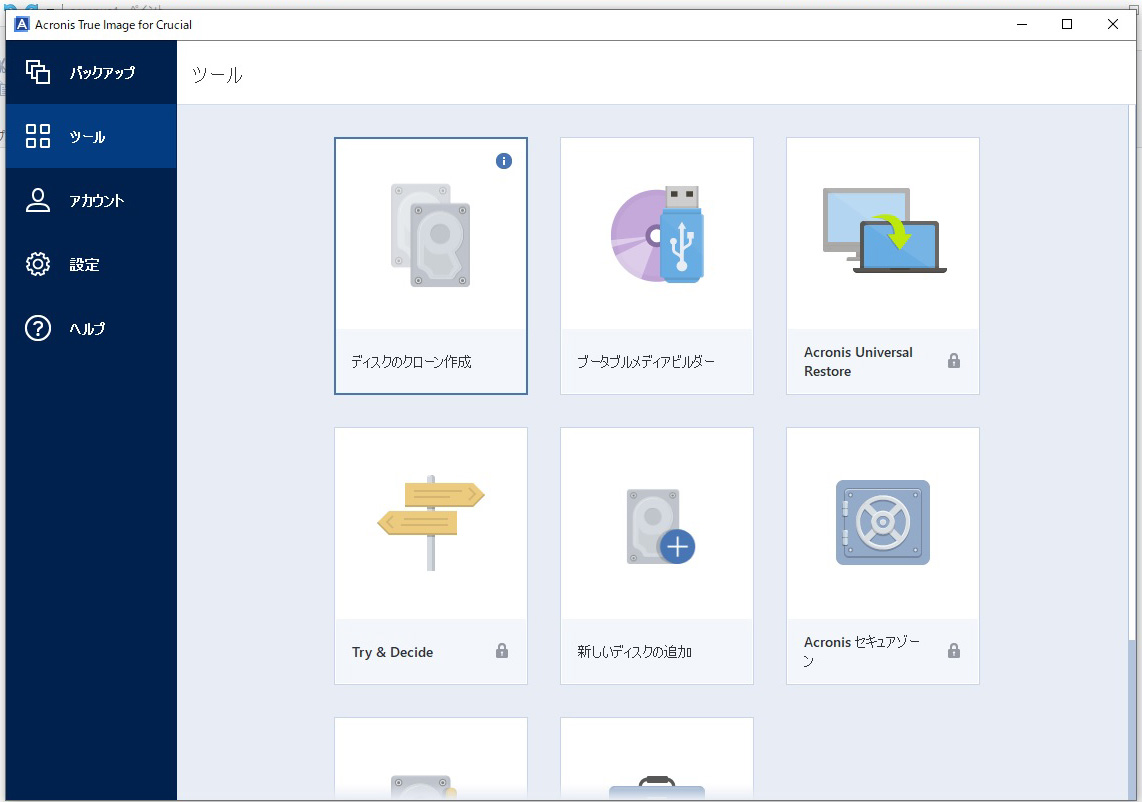This screenshot has width=1142, height=802.
Task: Open 設定 in the sidebar
Action: pos(91,264)
